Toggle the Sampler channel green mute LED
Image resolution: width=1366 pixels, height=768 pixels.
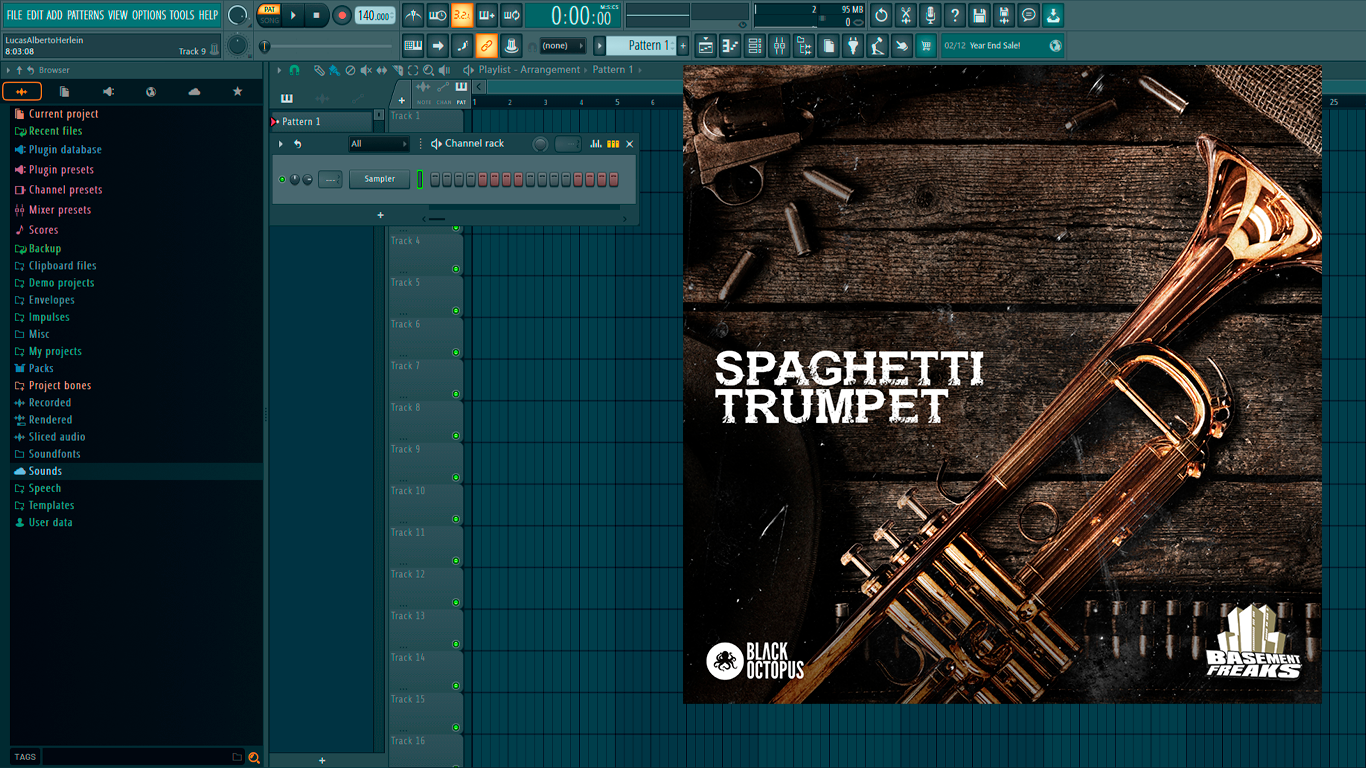coord(282,179)
